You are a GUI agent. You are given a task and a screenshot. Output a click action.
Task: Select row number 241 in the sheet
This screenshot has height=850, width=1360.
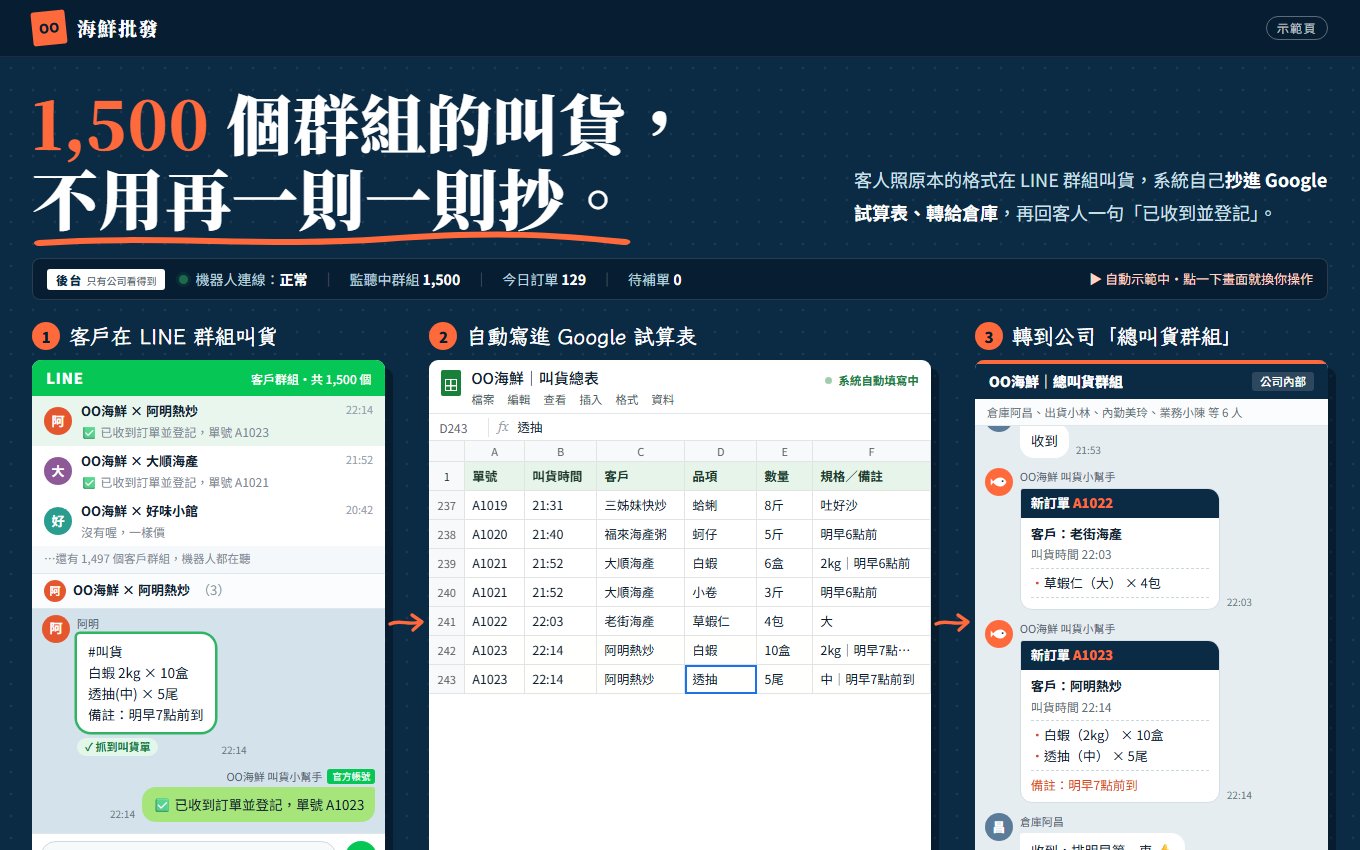click(447, 621)
